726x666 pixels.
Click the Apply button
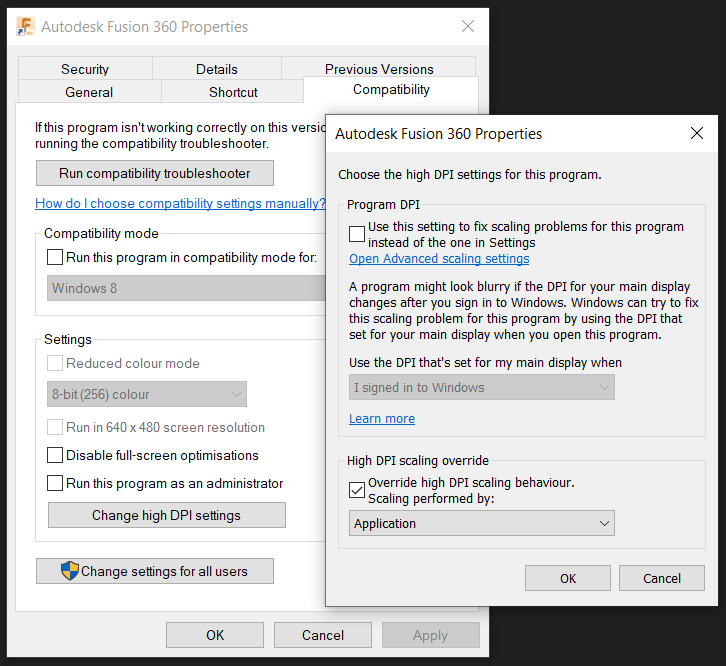tap(431, 635)
